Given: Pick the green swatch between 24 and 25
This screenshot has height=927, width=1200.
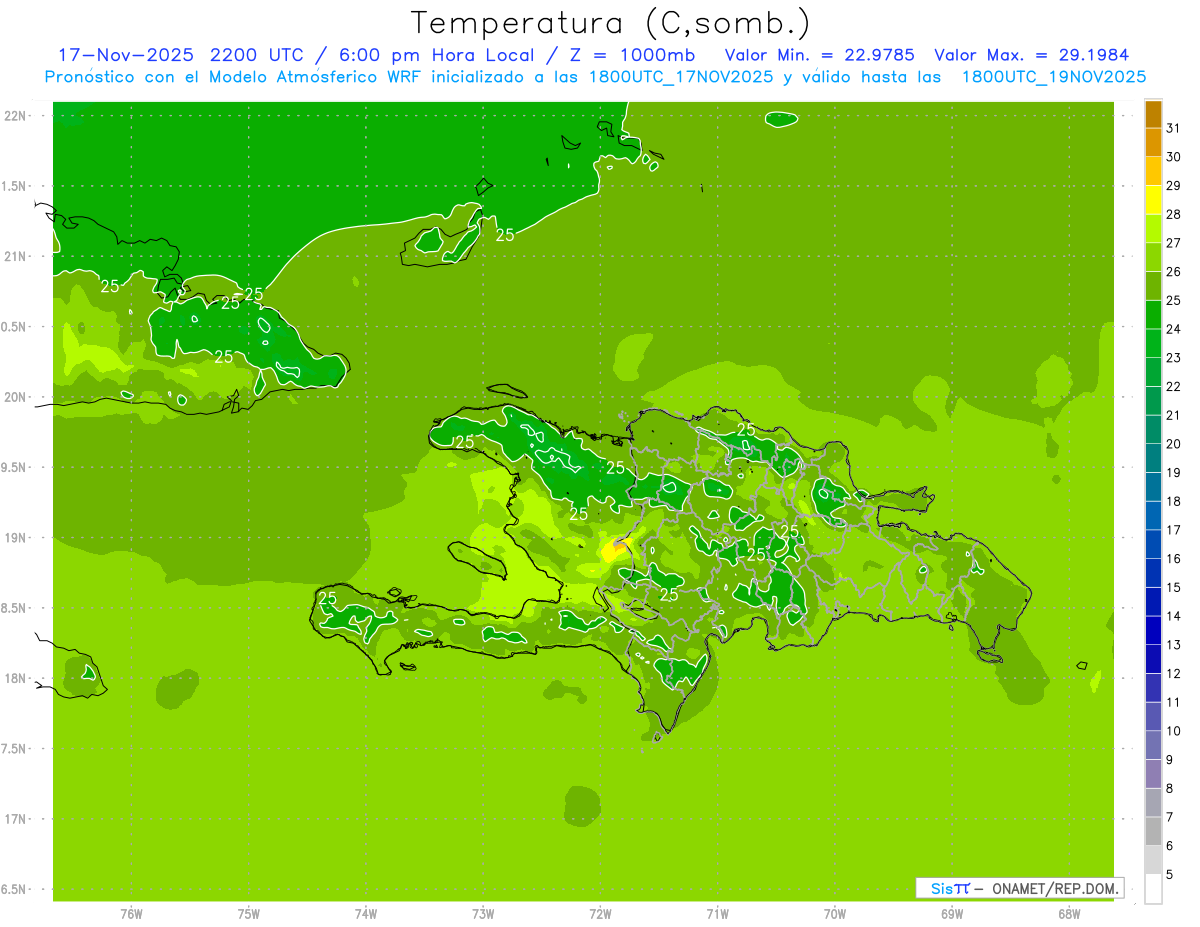Looking at the screenshot, I should tap(1153, 315).
